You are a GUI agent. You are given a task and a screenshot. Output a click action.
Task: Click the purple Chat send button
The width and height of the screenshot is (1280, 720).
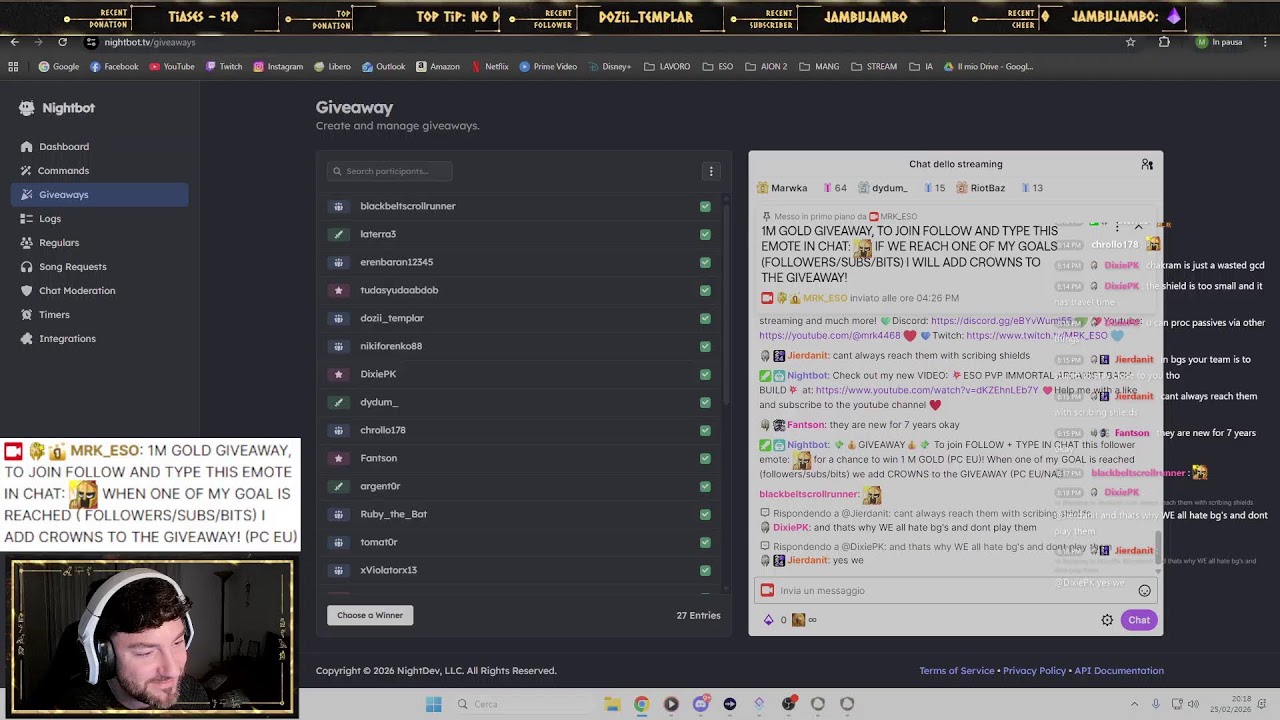point(1139,620)
